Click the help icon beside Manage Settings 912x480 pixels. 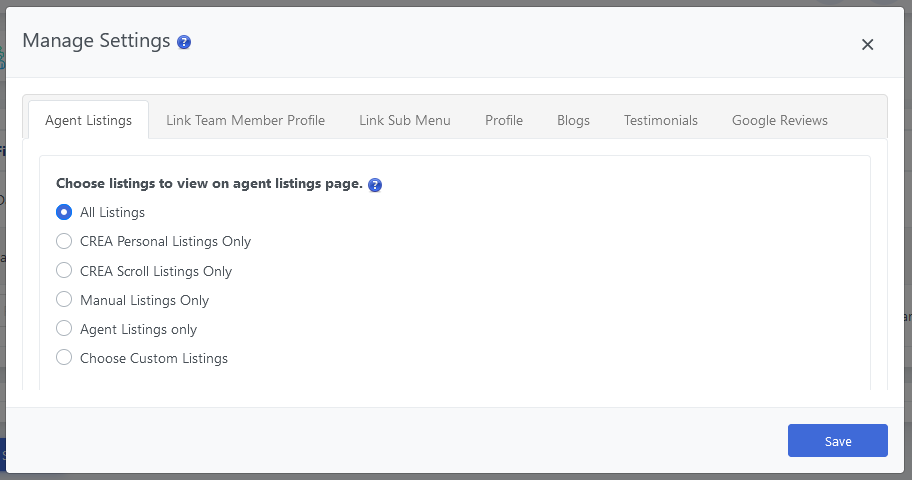(184, 42)
